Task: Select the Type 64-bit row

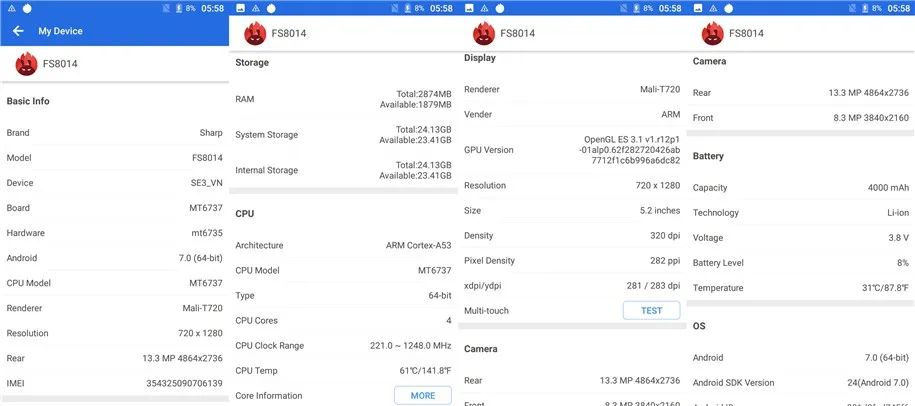Action: 343,295
